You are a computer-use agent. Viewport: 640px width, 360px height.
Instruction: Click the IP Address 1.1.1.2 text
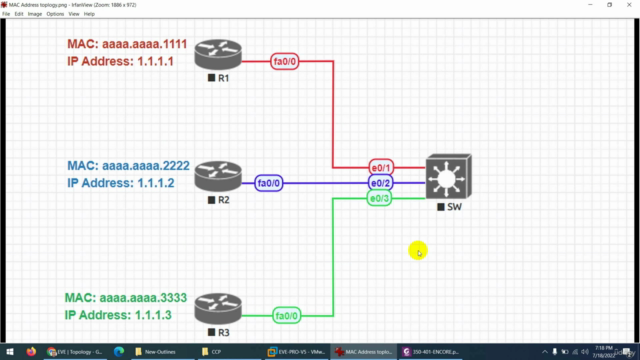121,183
